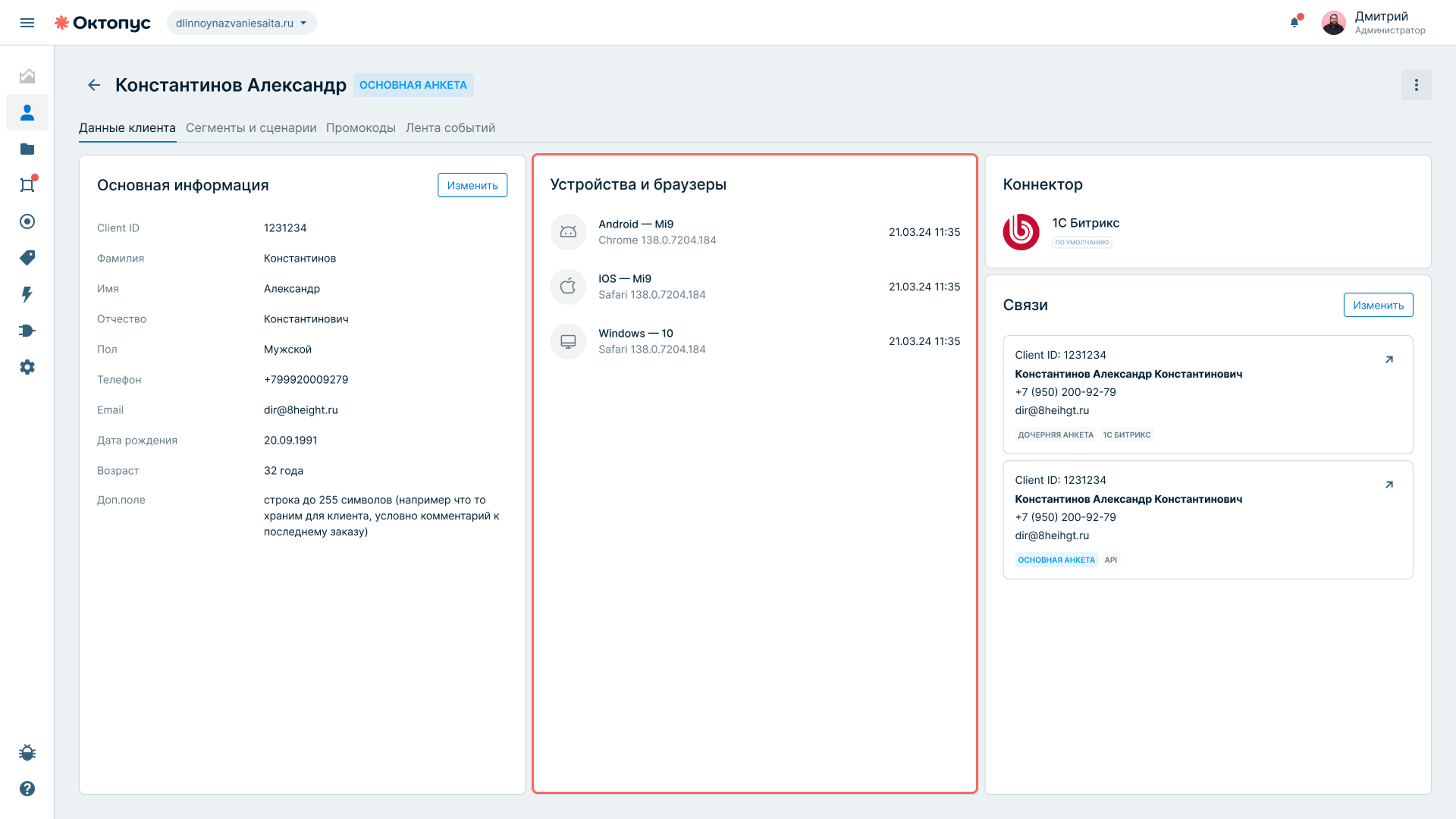This screenshot has width=1456, height=819.
Task: Click the ПО УМОЛЧАНИЮ badge
Action: click(x=1081, y=243)
